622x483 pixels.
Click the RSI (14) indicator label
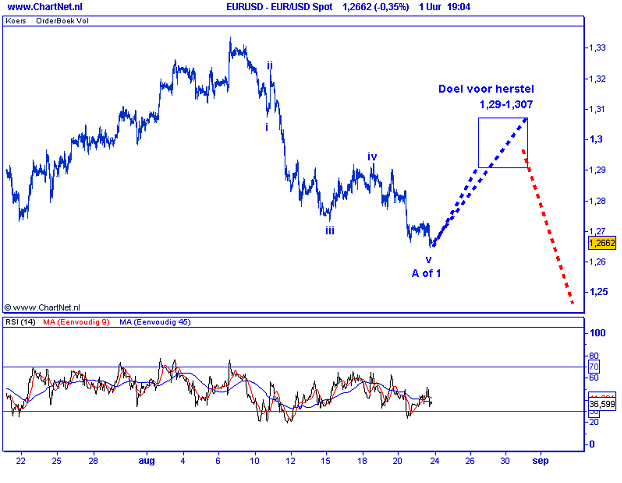pos(21,323)
